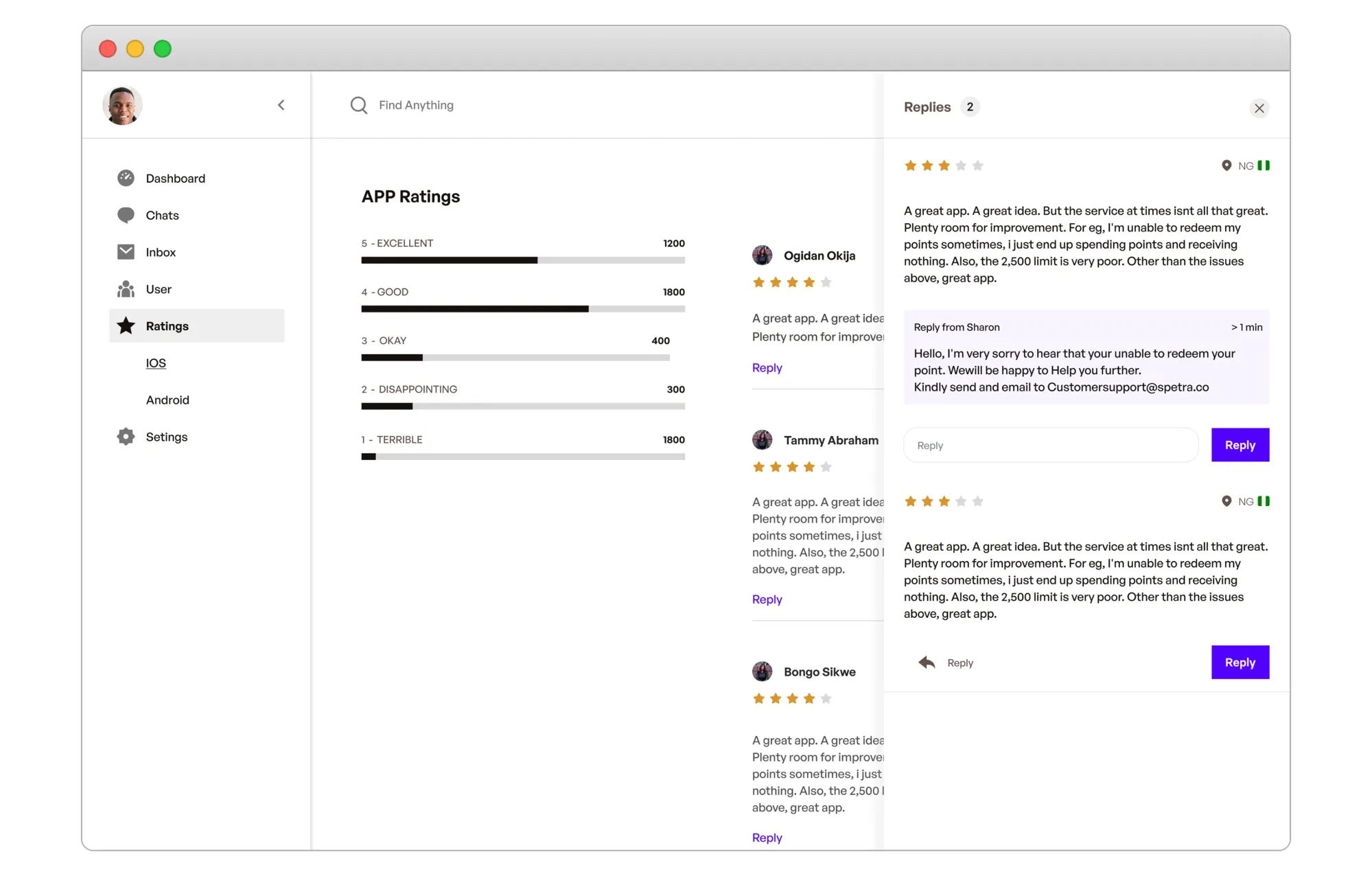Click the Setings gear icon
The height and width of the screenshot is (885, 1372).
click(126, 437)
